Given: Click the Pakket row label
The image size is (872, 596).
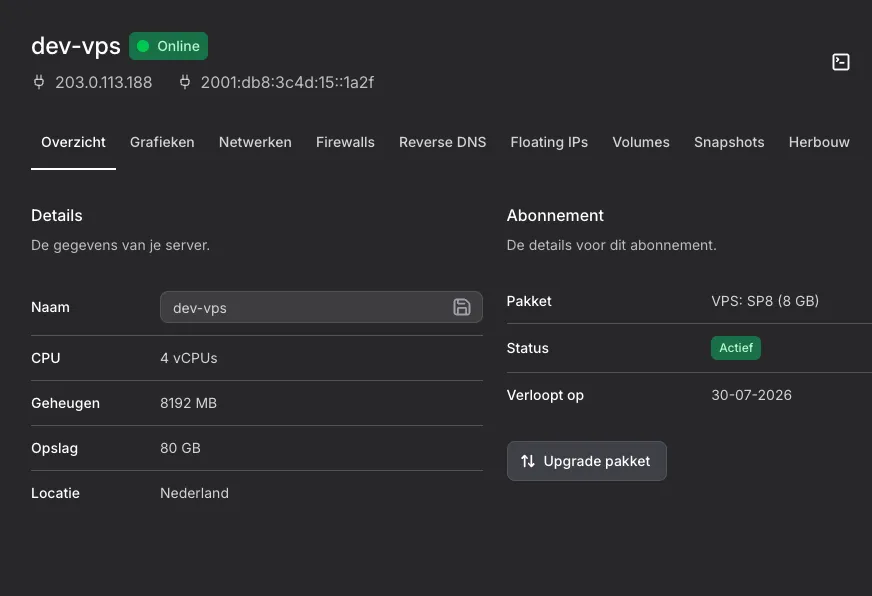Looking at the screenshot, I should [529, 301].
